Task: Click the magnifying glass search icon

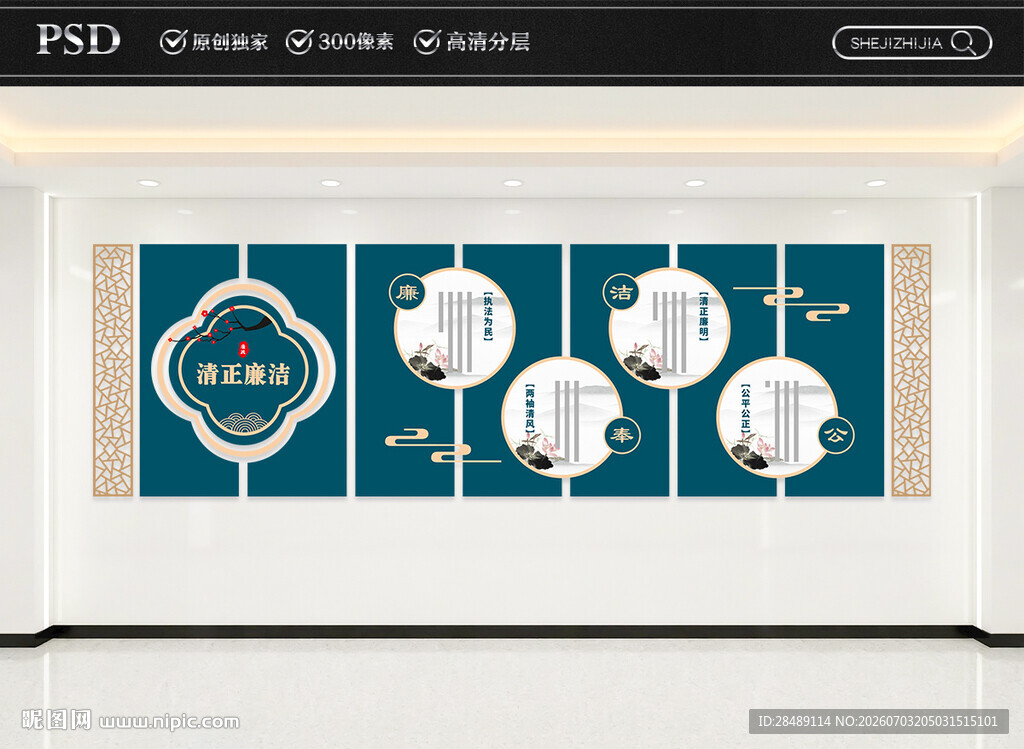Action: [963, 43]
